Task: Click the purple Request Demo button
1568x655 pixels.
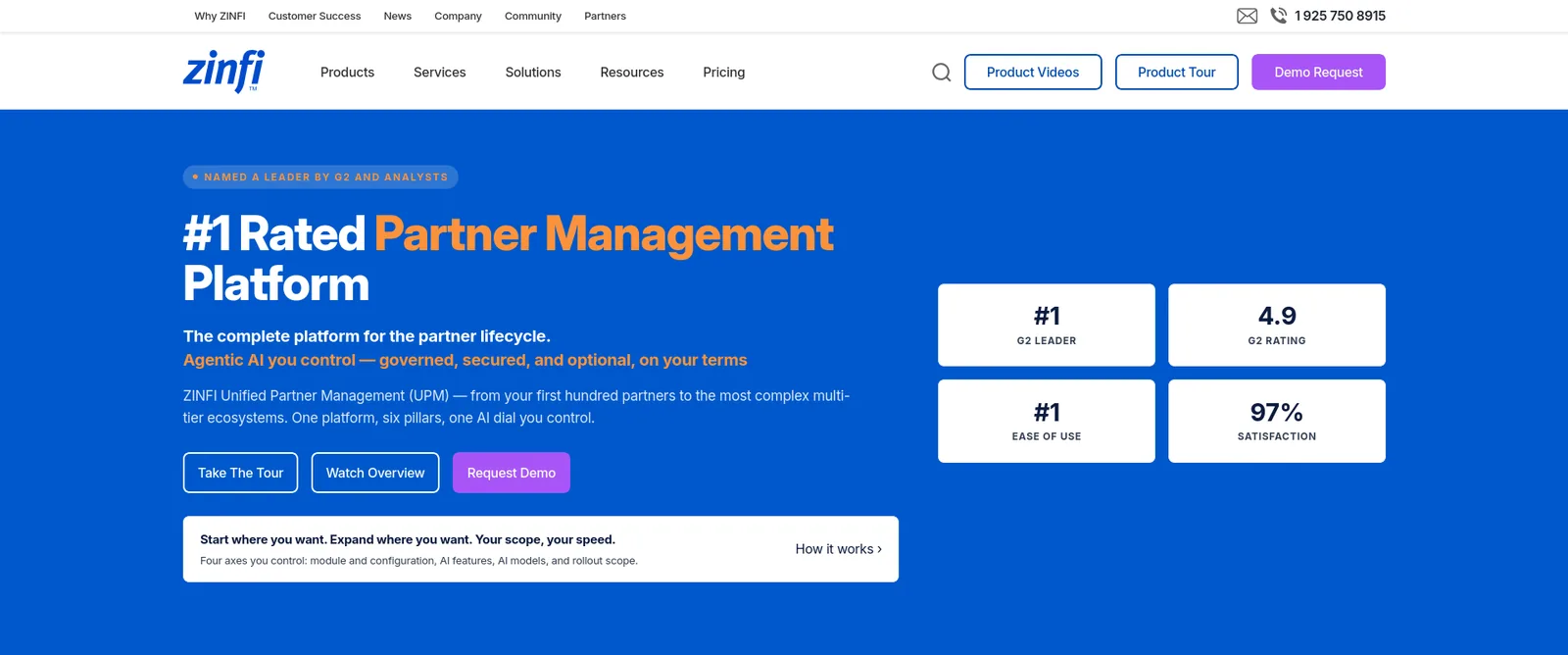Action: click(512, 473)
